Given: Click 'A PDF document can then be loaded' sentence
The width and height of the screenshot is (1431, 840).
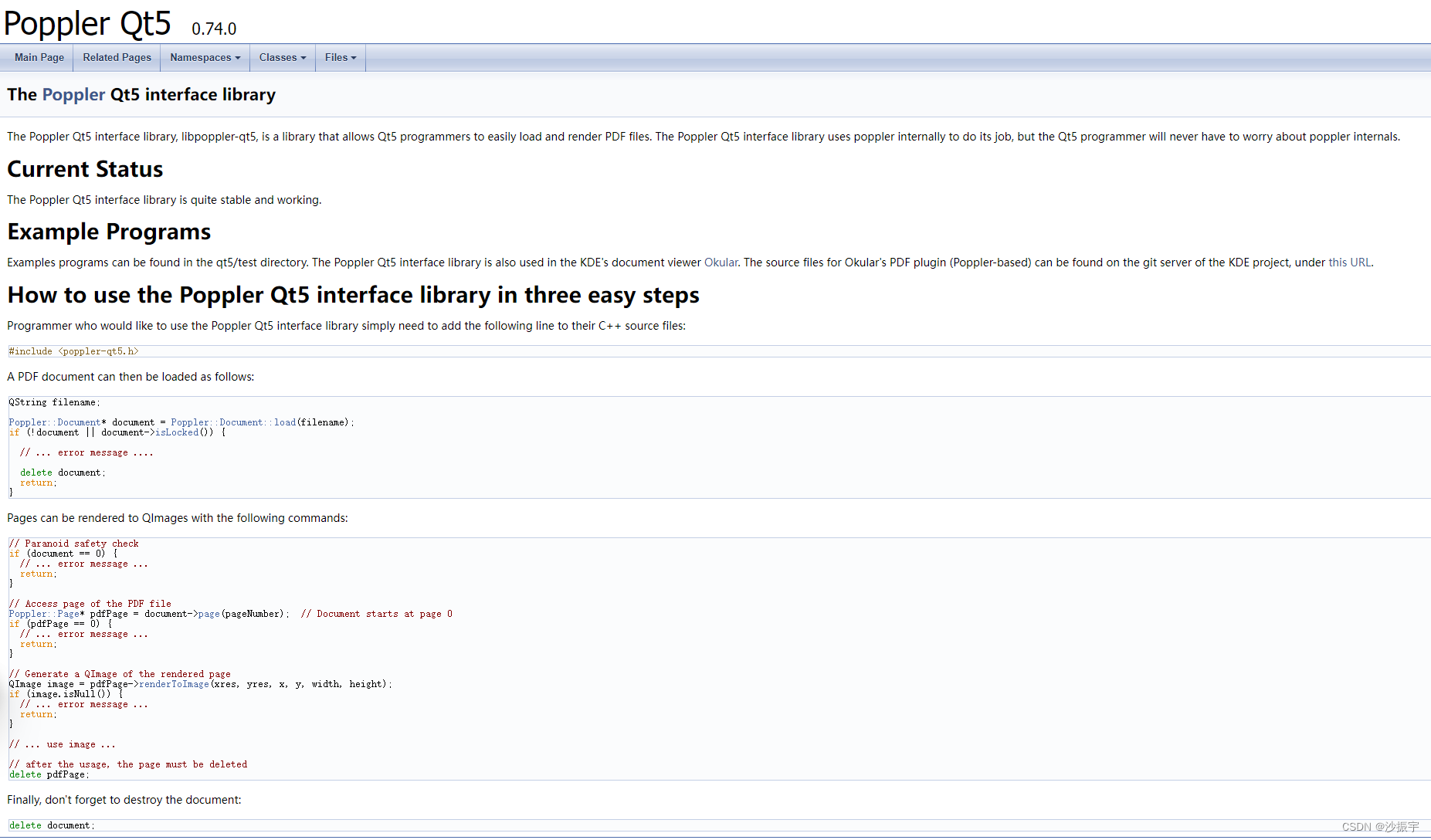Looking at the screenshot, I should (x=131, y=377).
